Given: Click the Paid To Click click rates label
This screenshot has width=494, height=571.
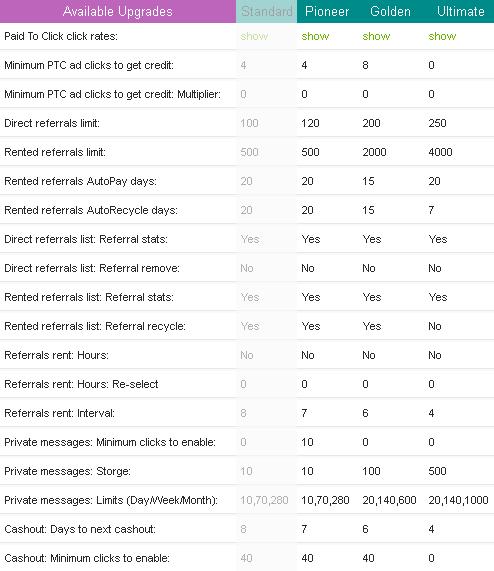Looking at the screenshot, I should (61, 36).
